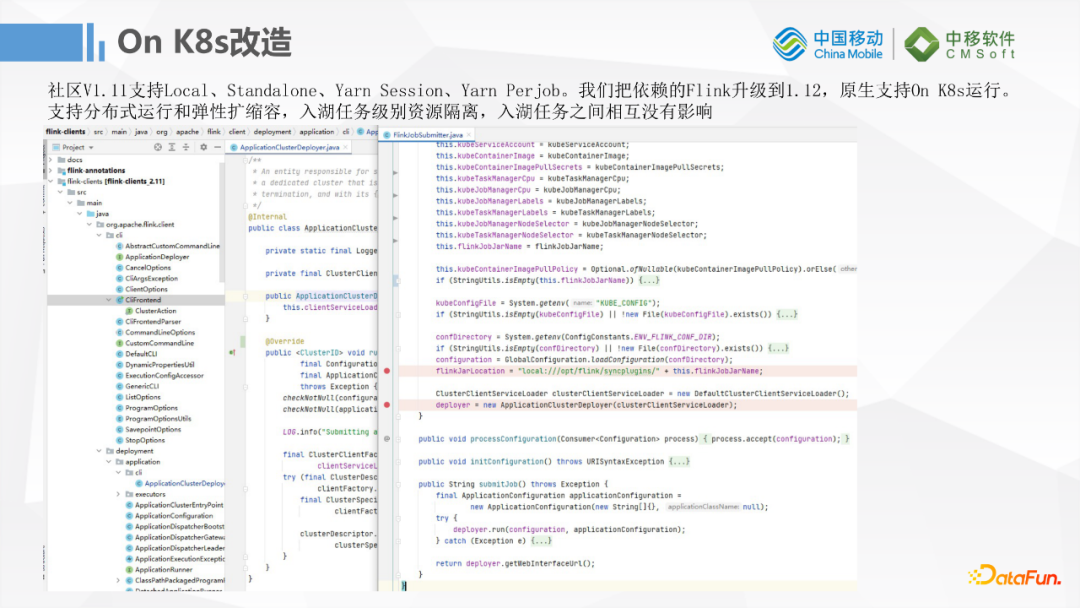Close the FlinkJobSubmitter.java tab
Viewport: 1080px width, 608px height.
pyautogui.click(x=469, y=135)
